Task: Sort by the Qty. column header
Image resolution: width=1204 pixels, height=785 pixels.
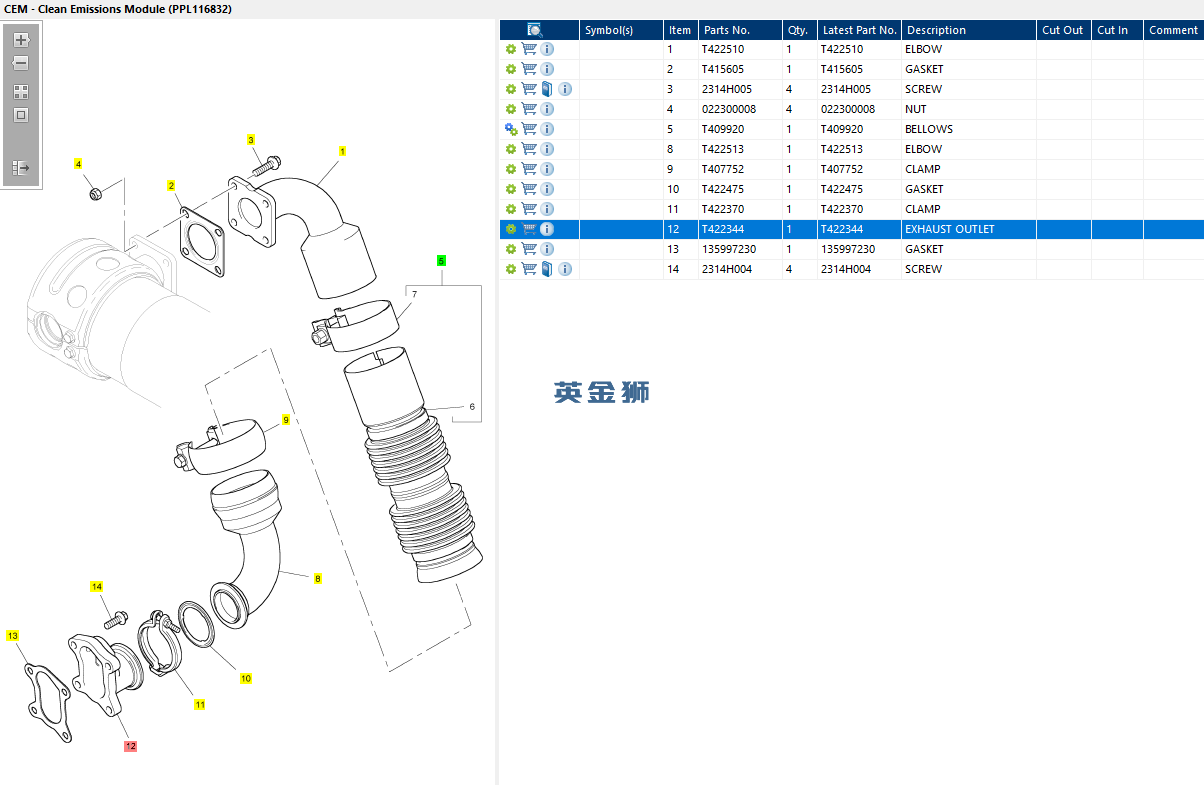Action: click(799, 30)
